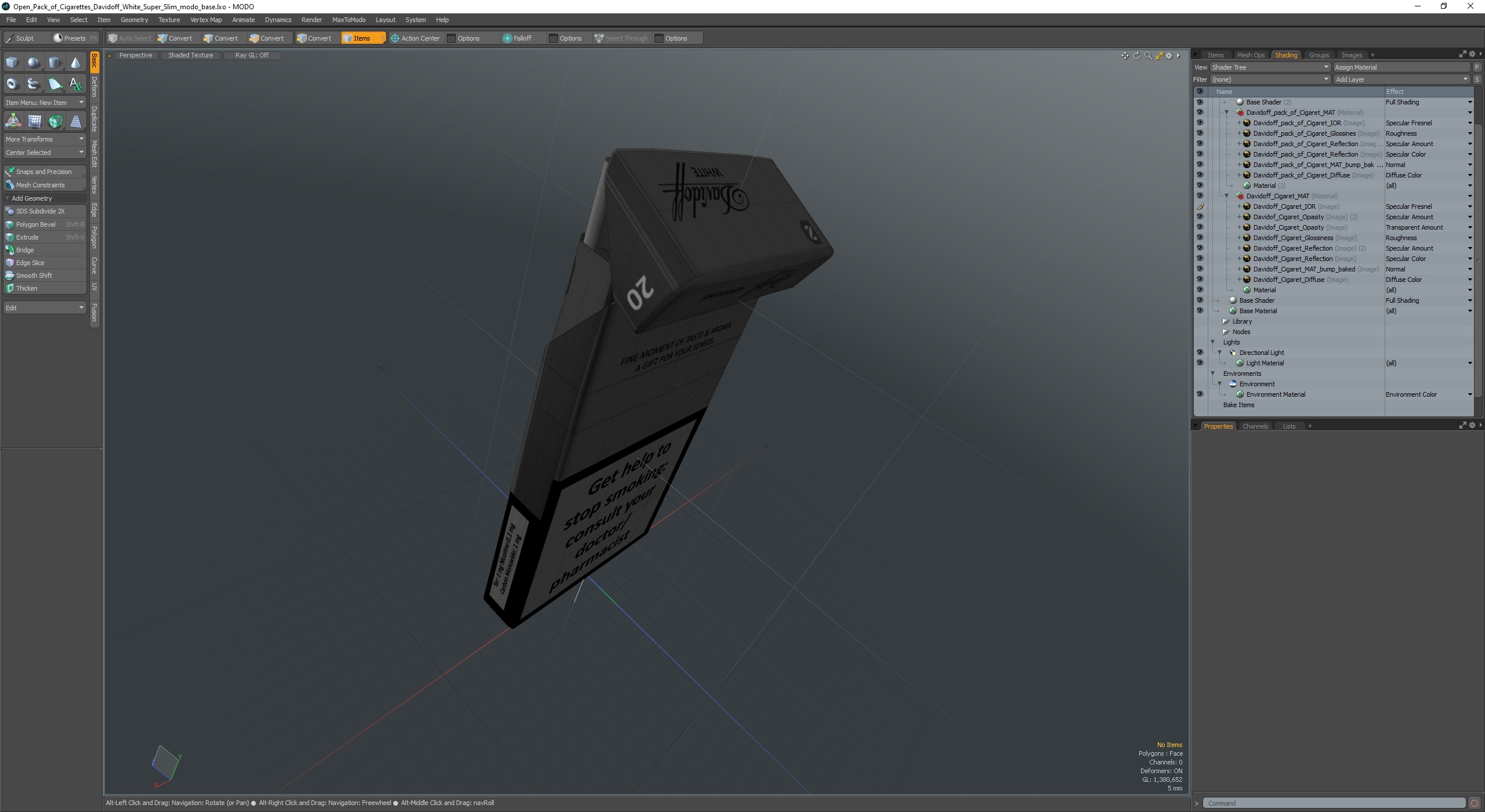
Task: Open the Center Selected dropdown
Action: (45, 153)
